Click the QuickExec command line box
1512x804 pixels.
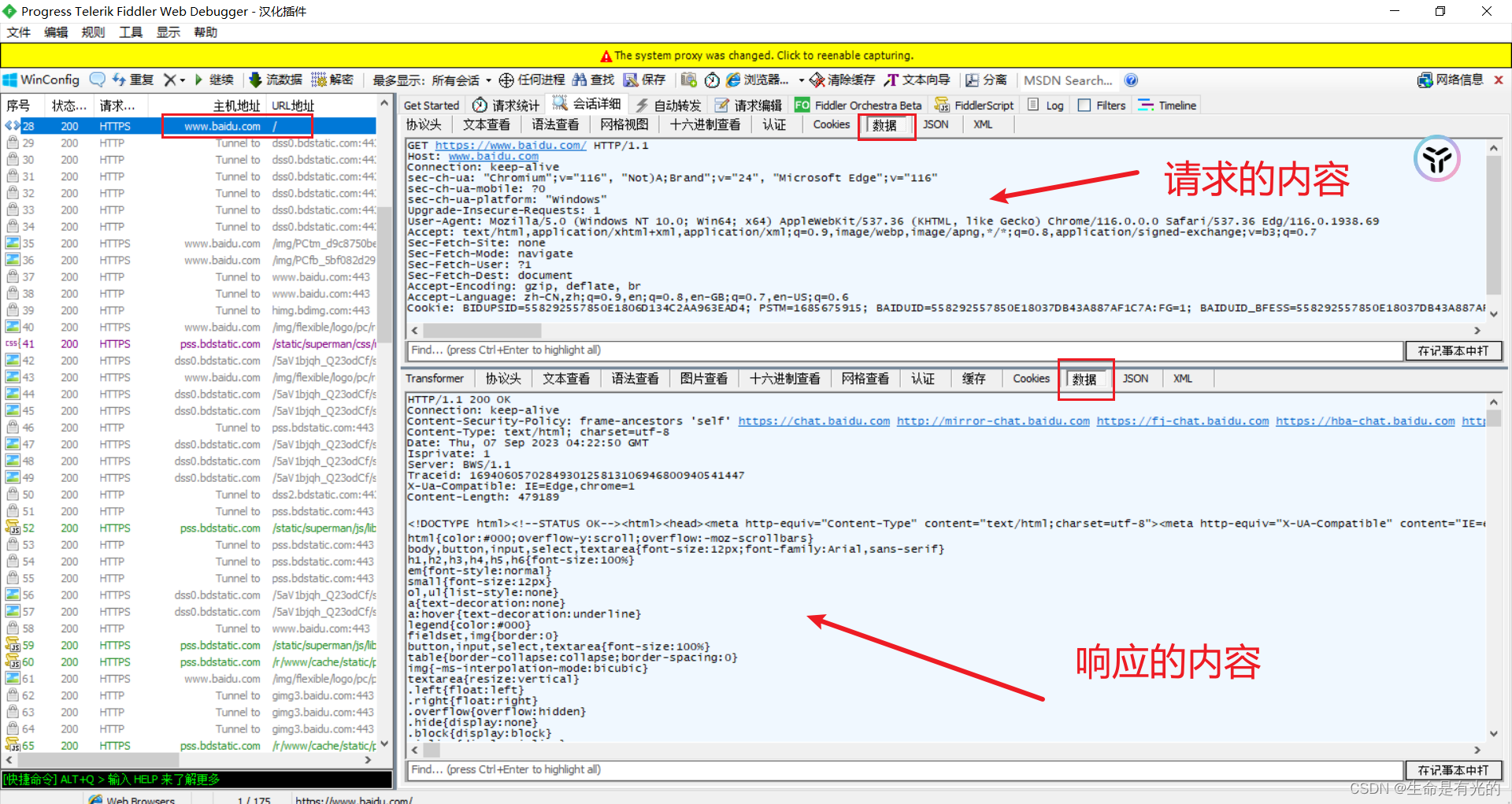[197, 779]
